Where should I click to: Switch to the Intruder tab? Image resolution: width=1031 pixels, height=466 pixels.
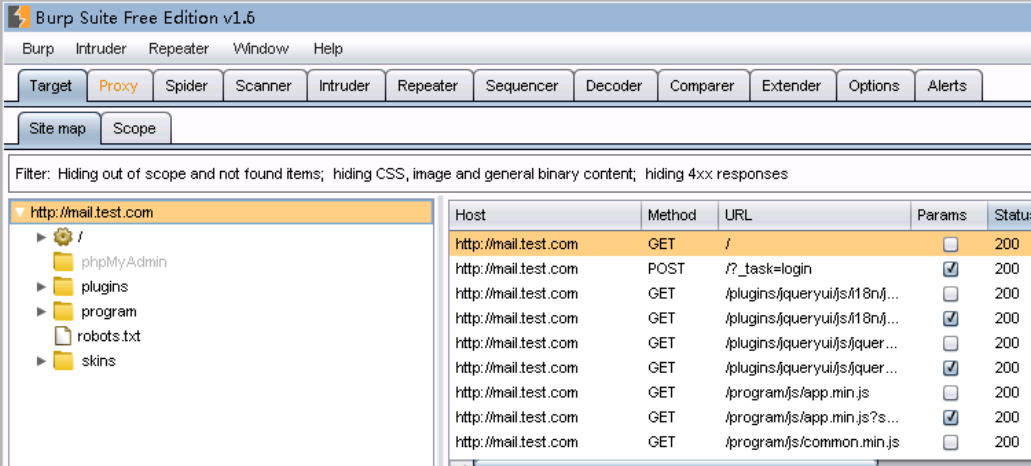(x=345, y=86)
